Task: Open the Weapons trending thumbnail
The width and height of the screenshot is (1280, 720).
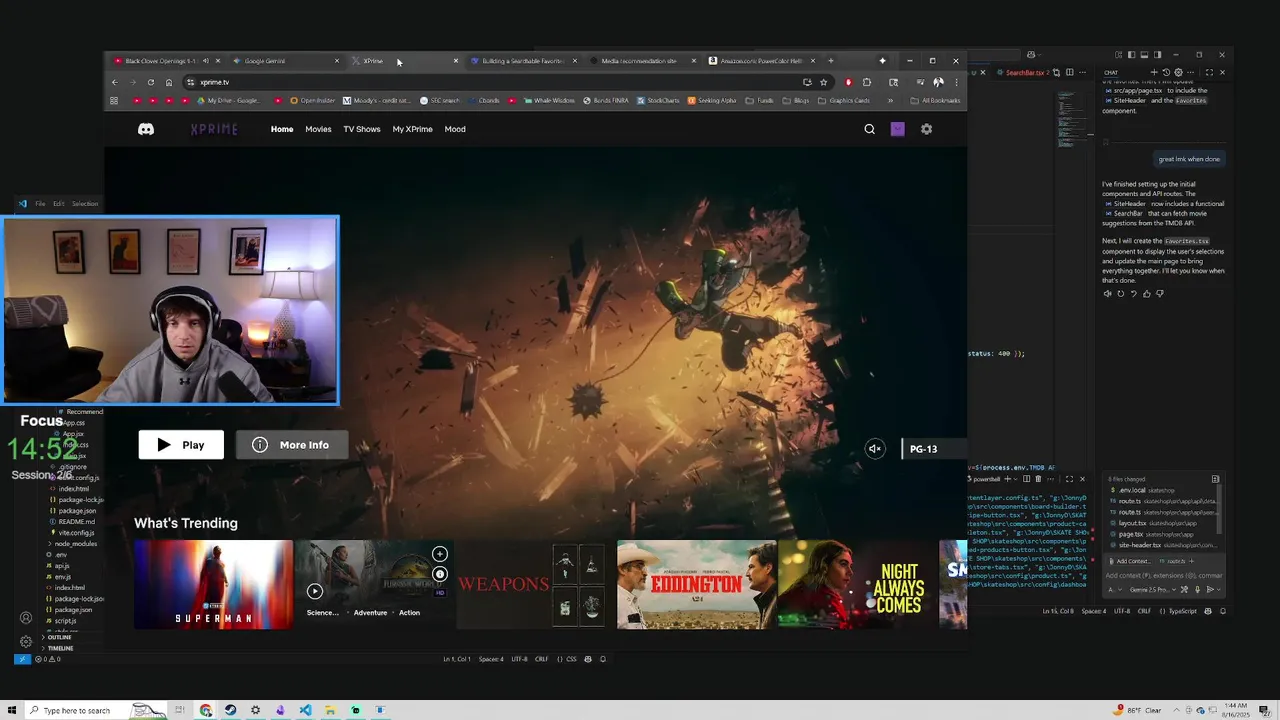Action: click(530, 584)
